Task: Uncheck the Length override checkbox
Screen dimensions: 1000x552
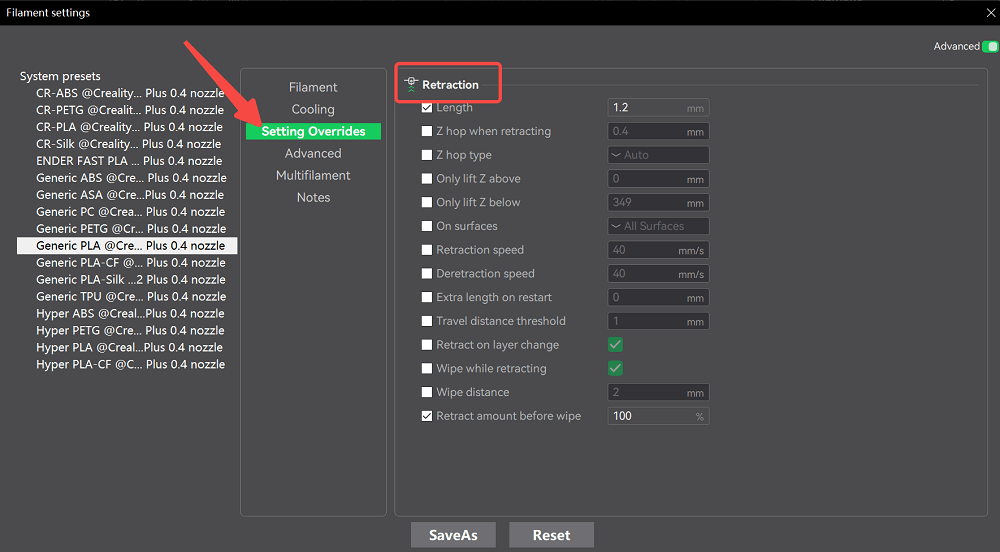Action: click(427, 108)
